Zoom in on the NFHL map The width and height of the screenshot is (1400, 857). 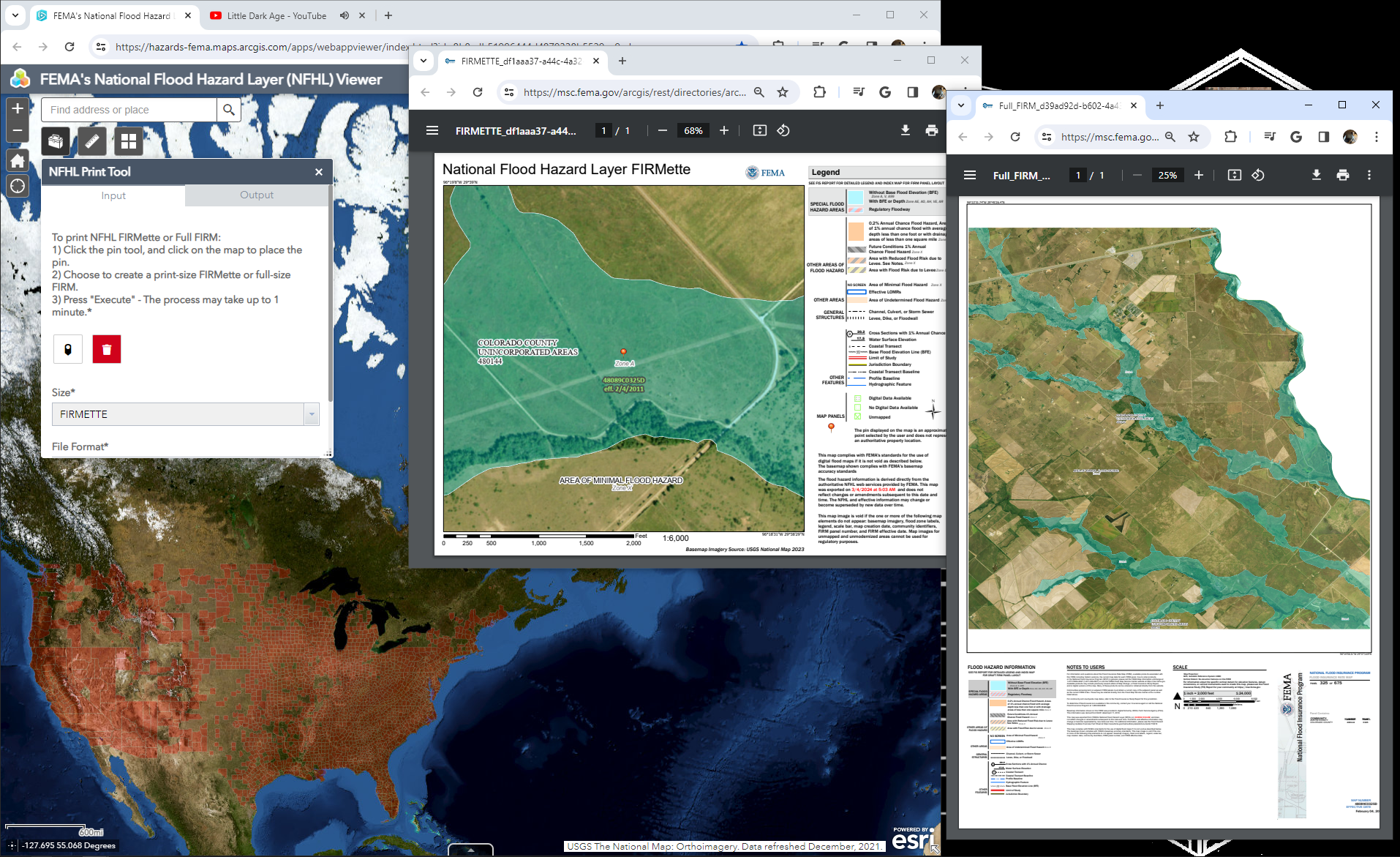[18, 108]
